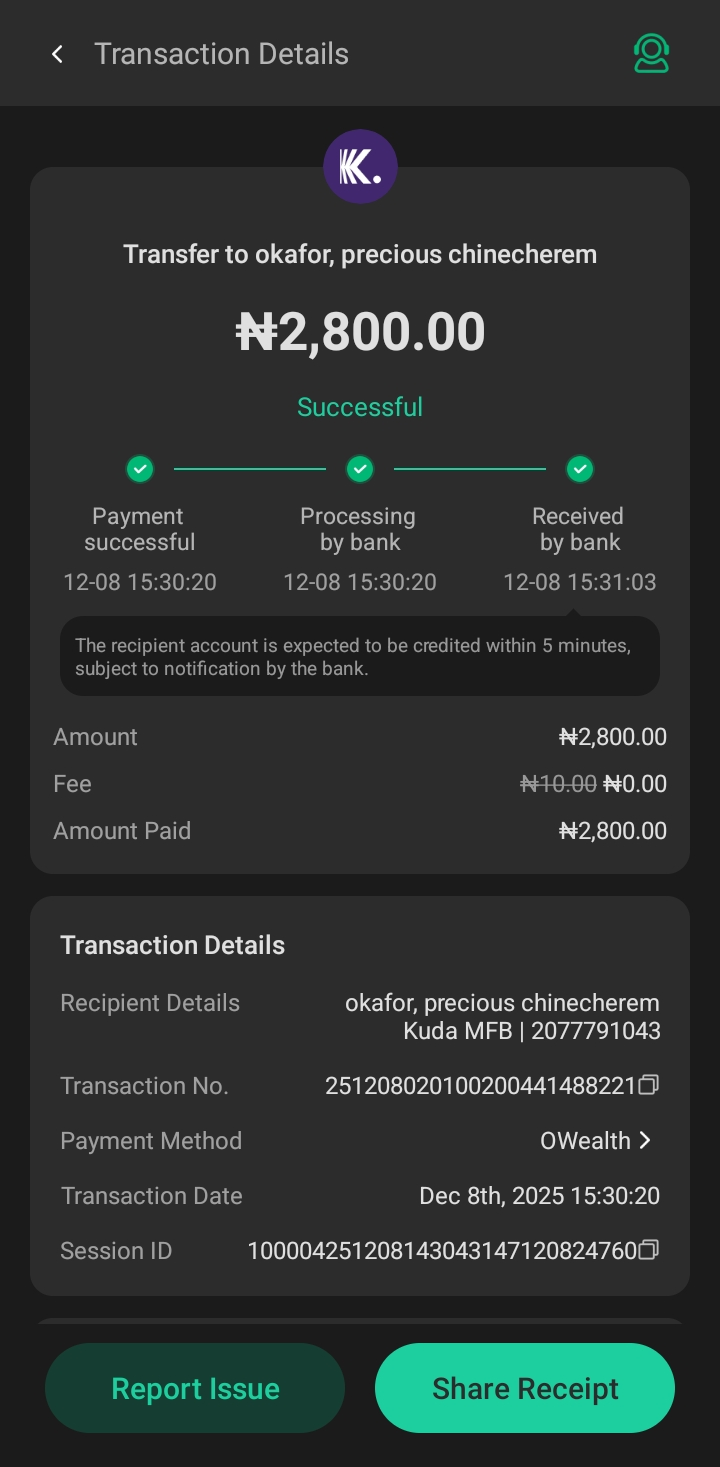The height and width of the screenshot is (1467, 720).
Task: Tap the struck-through ₦10.00 fee
Action: (558, 784)
